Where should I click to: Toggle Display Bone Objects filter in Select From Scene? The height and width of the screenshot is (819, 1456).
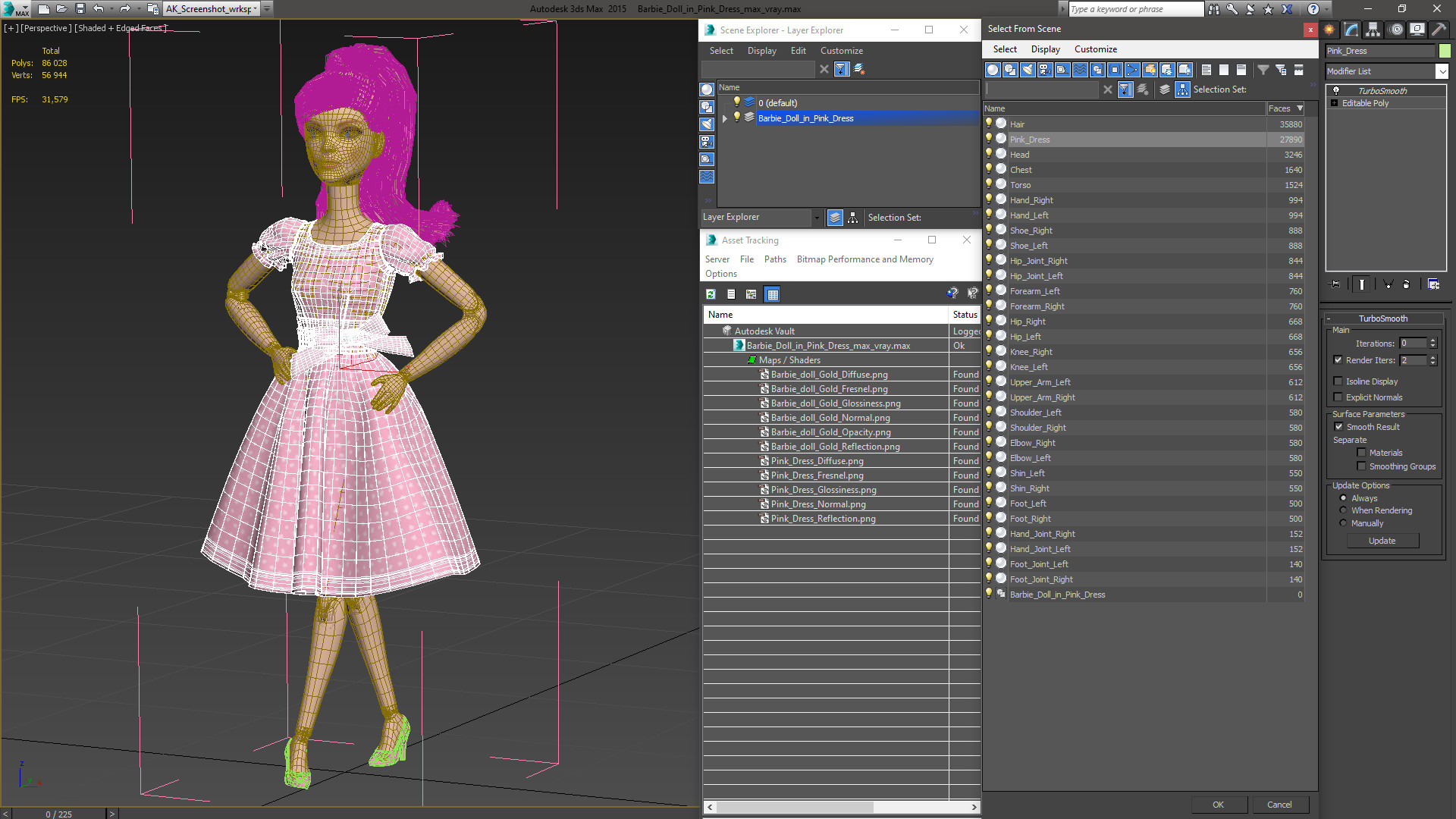tap(1132, 70)
